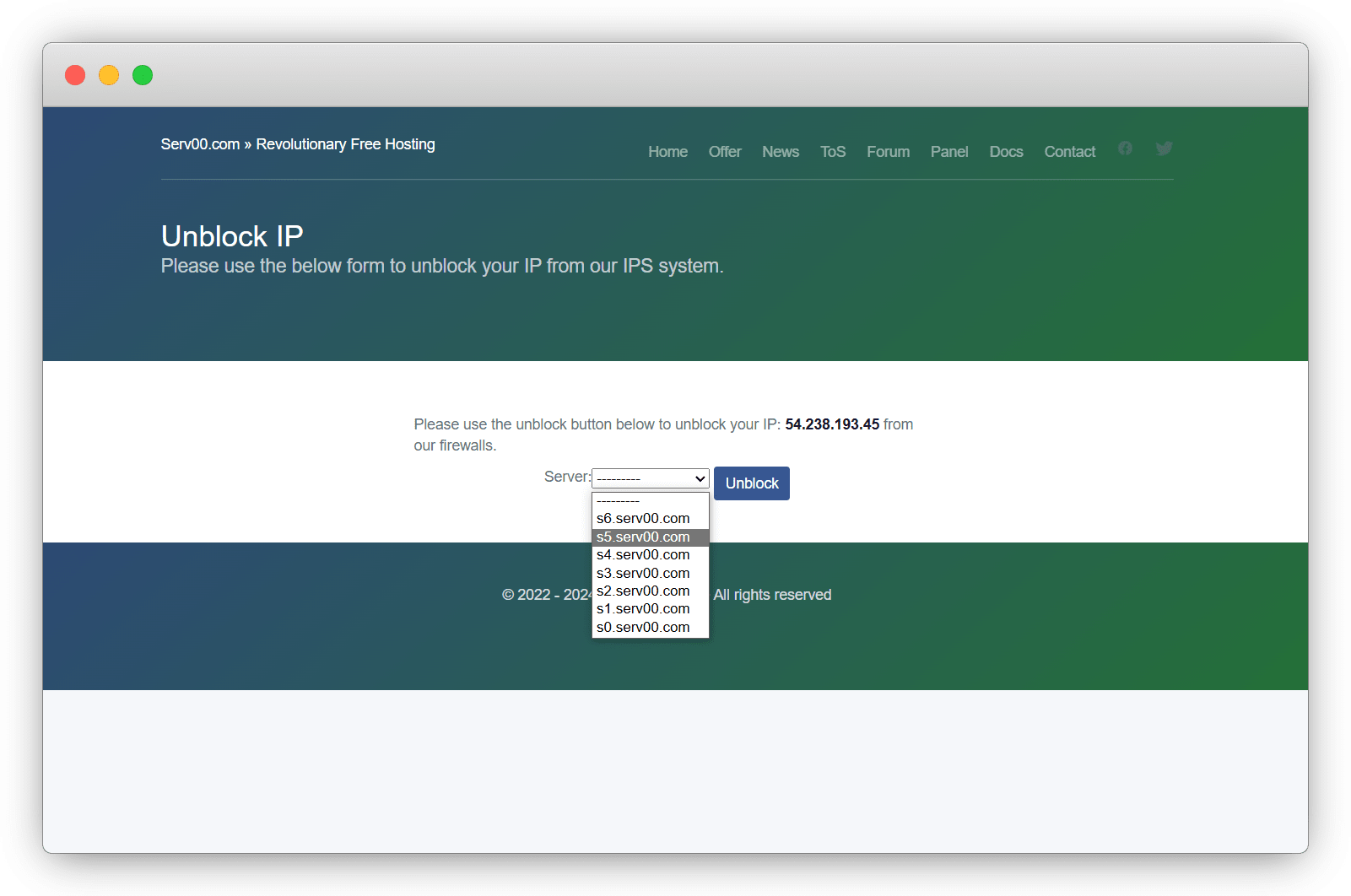Go to the Home nav link

click(x=667, y=152)
